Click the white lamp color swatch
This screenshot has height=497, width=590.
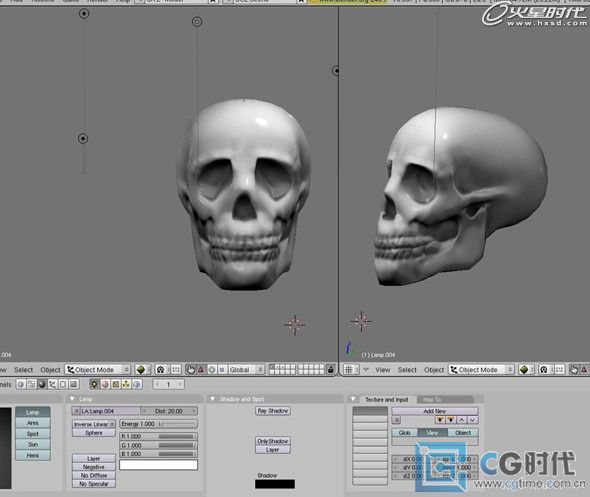(x=158, y=465)
